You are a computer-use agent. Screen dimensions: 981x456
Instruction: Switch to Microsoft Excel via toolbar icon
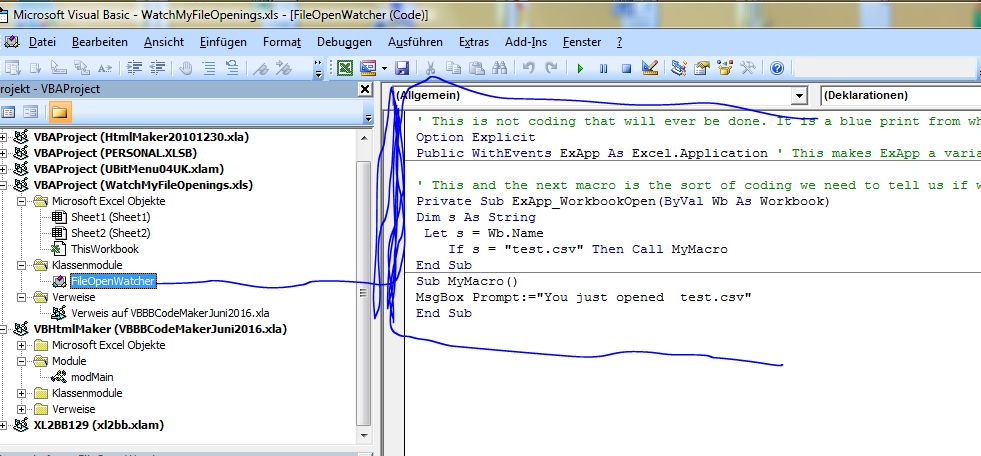345,68
